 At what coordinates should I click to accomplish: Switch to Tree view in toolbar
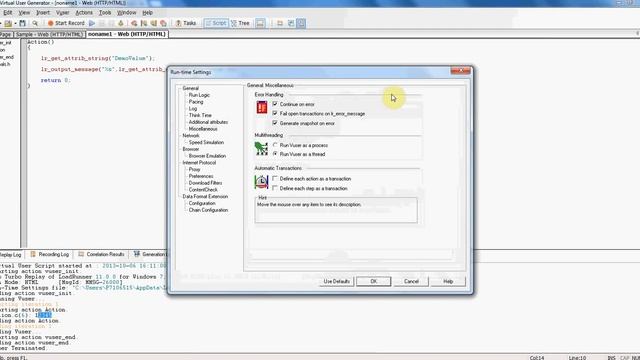point(240,23)
